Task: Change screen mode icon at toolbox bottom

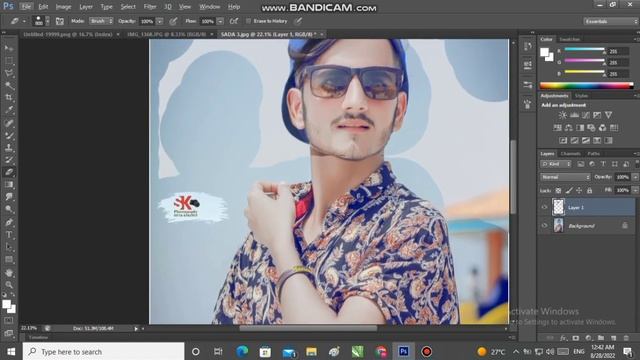Action: click(x=9, y=333)
